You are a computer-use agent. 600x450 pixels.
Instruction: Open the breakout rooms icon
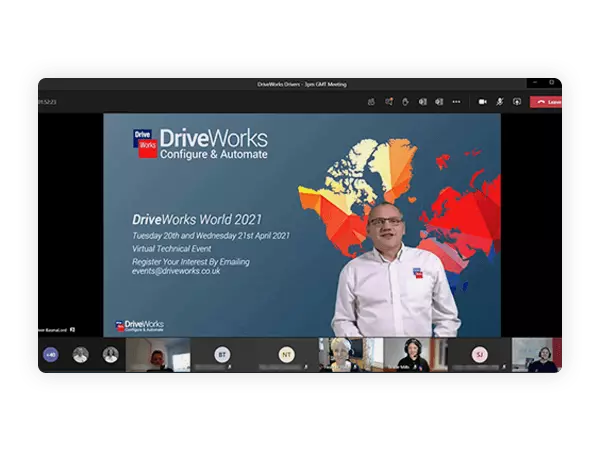(422, 102)
